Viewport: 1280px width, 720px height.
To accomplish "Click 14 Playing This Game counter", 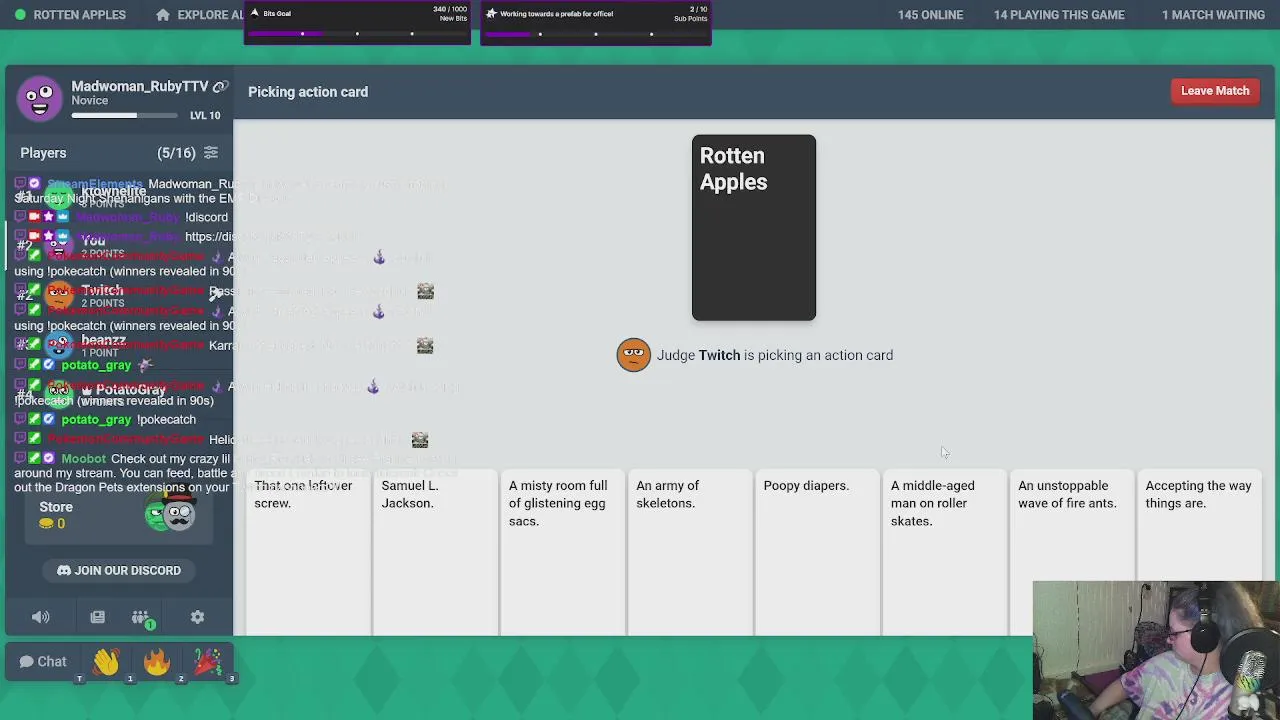I will click(1059, 15).
